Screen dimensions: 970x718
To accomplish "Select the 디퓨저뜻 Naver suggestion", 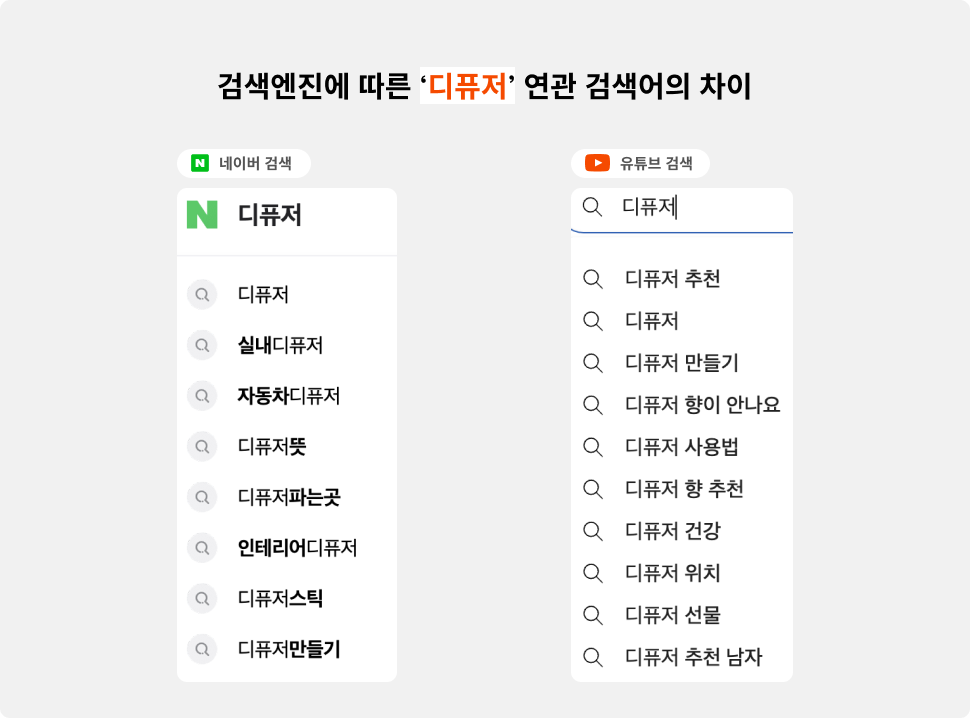I will tap(272, 447).
